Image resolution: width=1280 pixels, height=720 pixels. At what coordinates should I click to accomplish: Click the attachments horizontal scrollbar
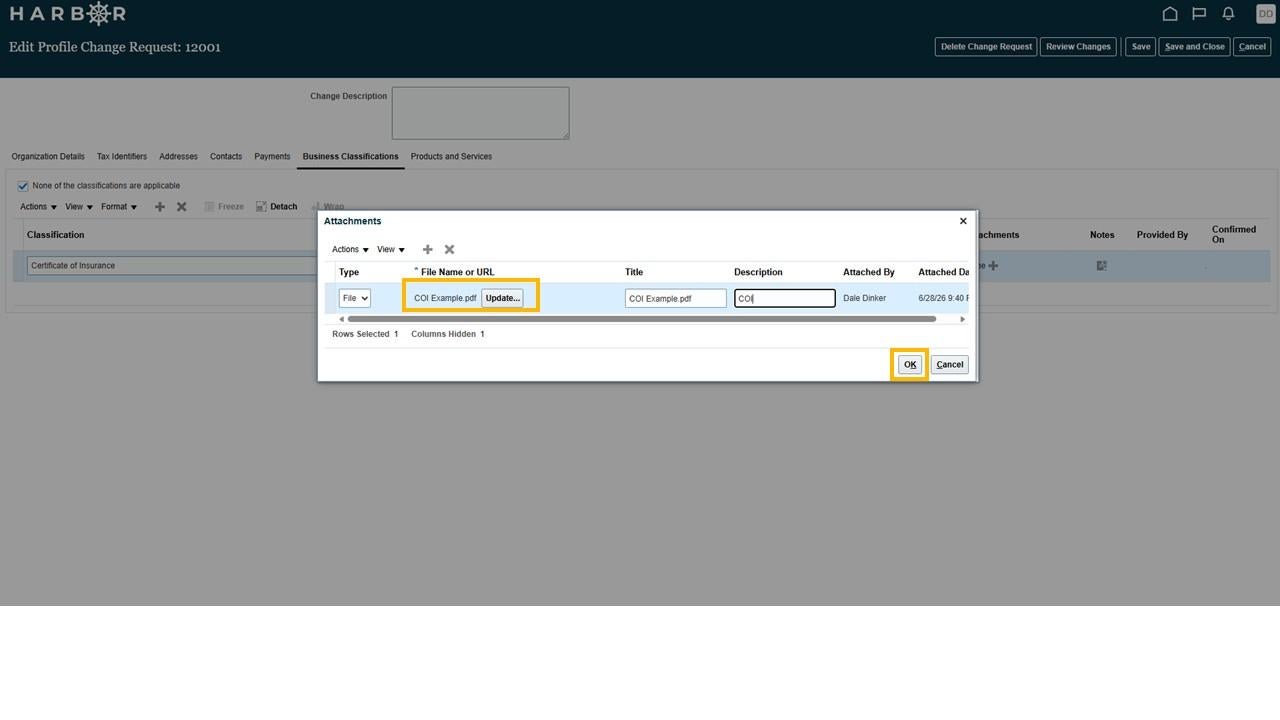[x=641, y=319]
